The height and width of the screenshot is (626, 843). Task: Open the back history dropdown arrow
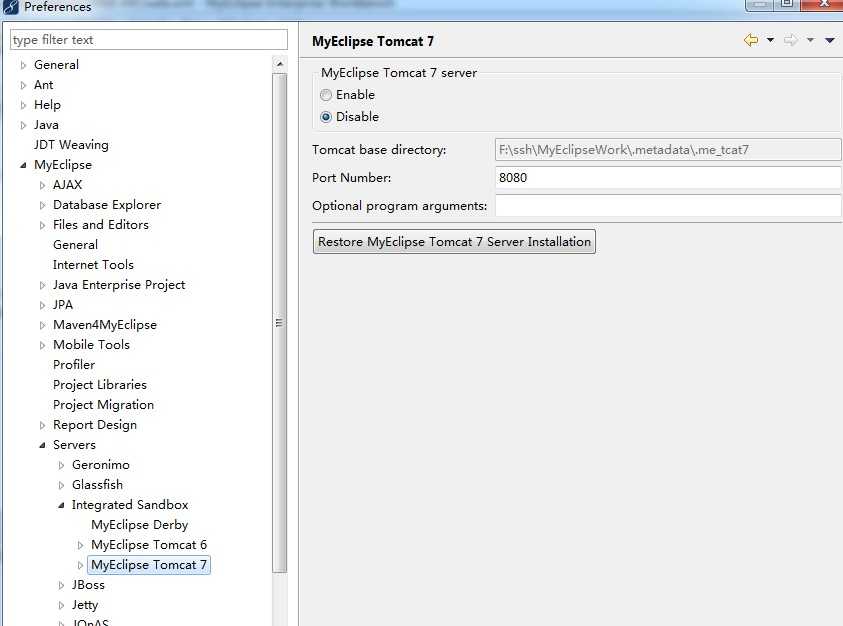(770, 40)
